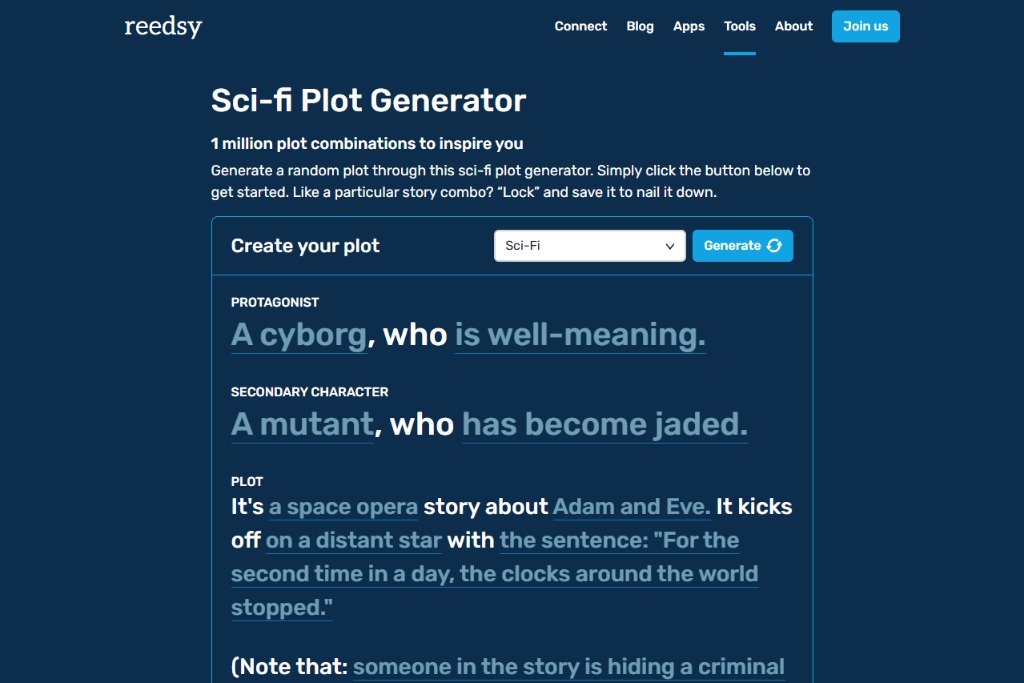
Task: Open the About page
Action: click(x=793, y=26)
